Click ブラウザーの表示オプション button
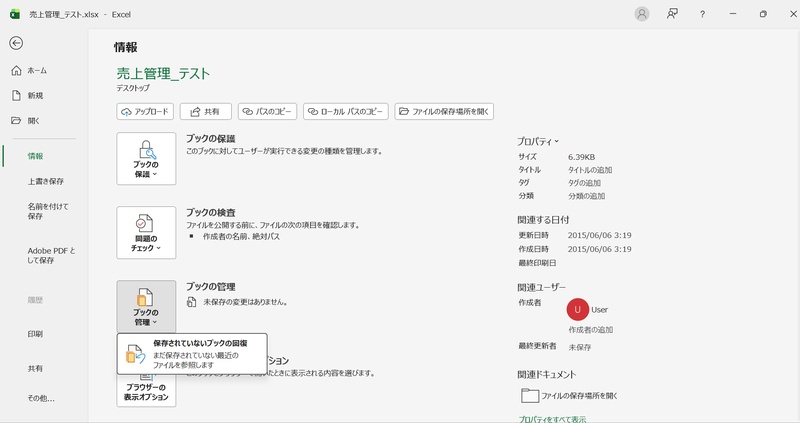Image resolution: width=800 pixels, height=423 pixels. click(x=146, y=391)
